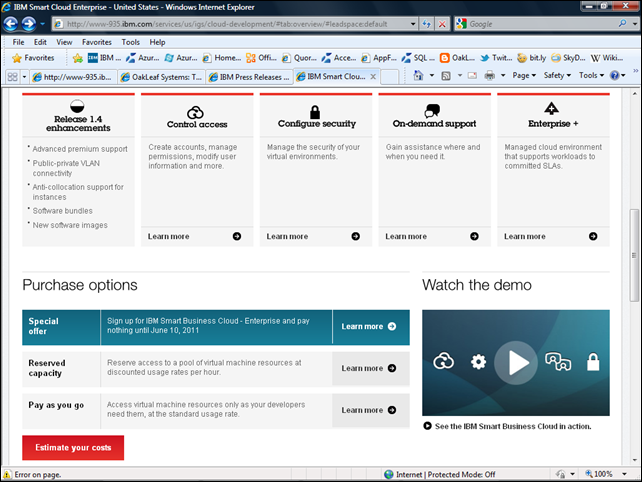
Task: Expand the Home button dropdown arrow
Action: coord(431,75)
